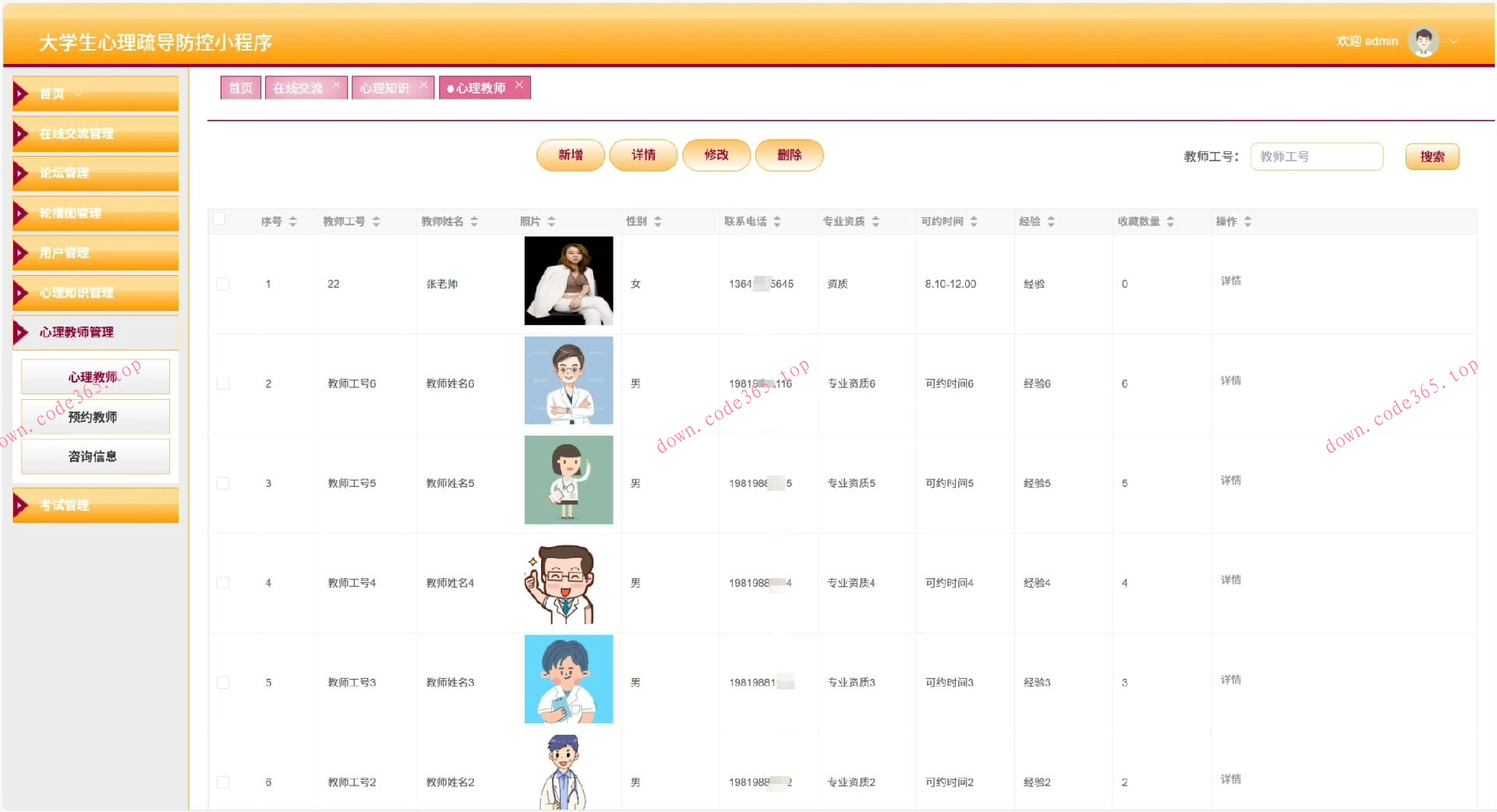Sort by 操作 column arrows
Viewport: 1497px width, 812px height.
click(x=1247, y=221)
